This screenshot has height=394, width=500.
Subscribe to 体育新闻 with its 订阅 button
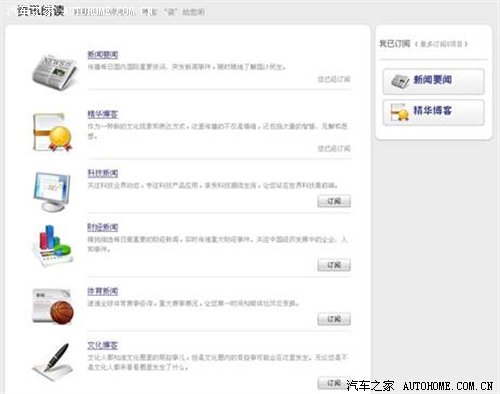point(334,319)
